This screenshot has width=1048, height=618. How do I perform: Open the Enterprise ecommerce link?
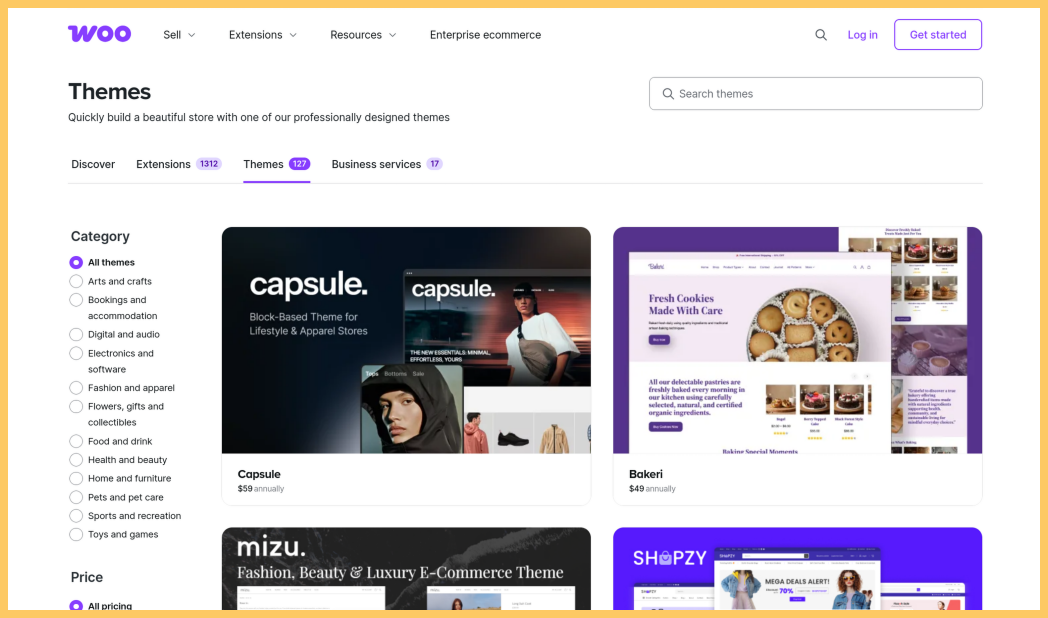485,35
